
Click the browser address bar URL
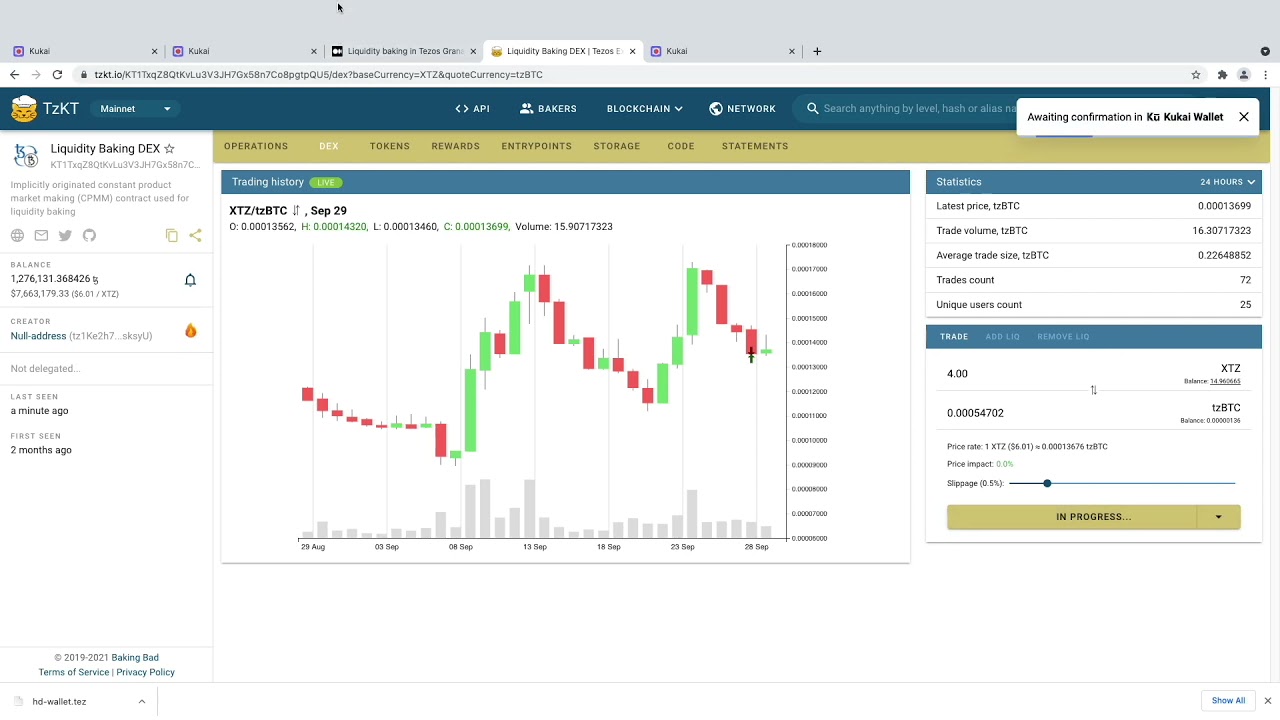(x=318, y=75)
